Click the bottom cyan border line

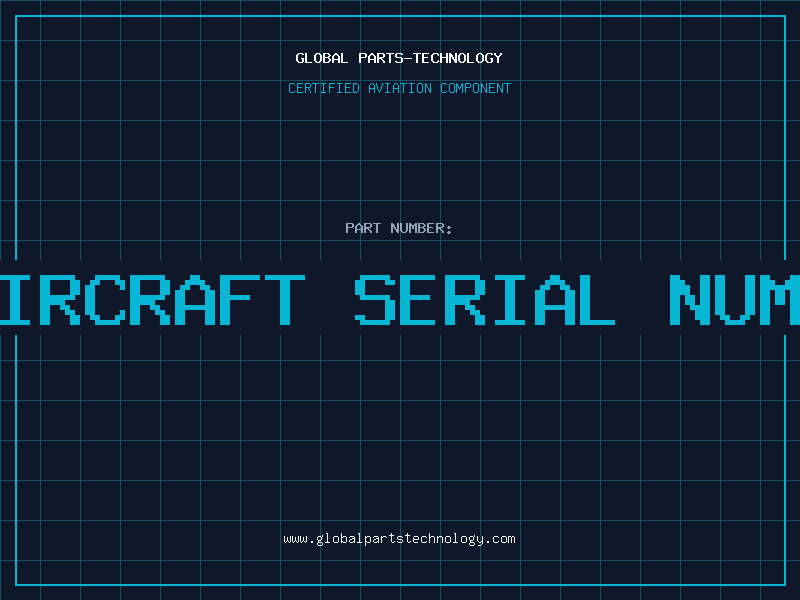click(400, 584)
